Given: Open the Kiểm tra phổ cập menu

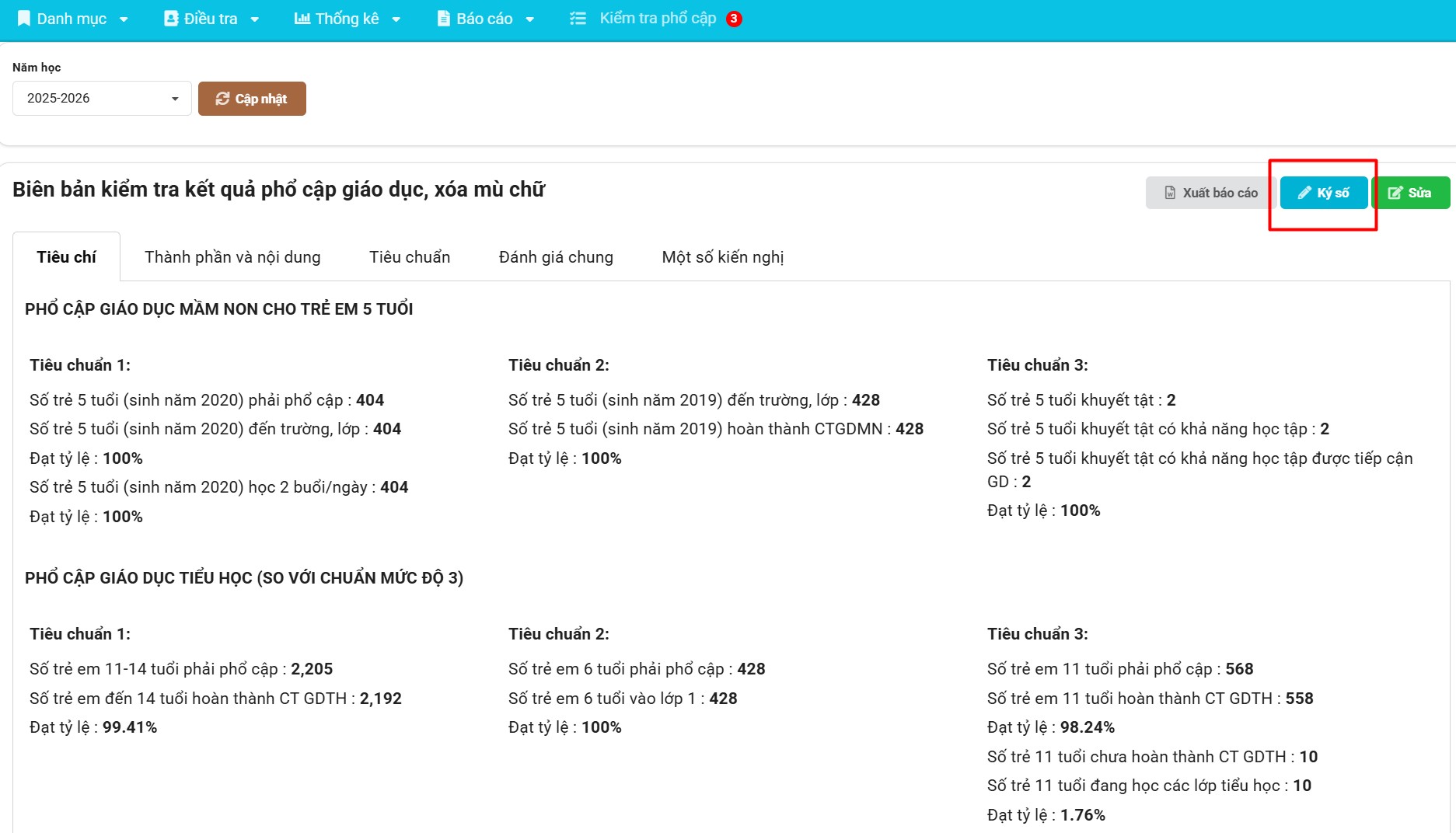Looking at the screenshot, I should [x=658, y=19].
